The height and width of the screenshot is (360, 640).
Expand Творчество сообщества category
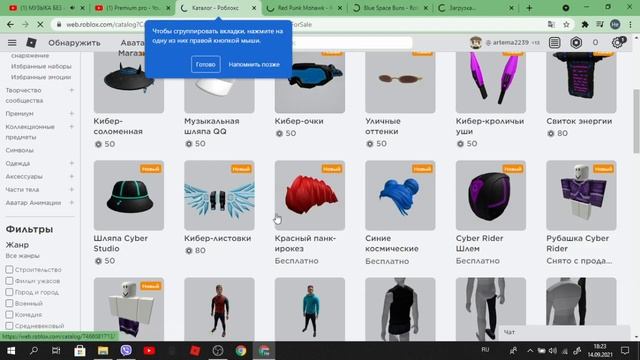(x=71, y=90)
